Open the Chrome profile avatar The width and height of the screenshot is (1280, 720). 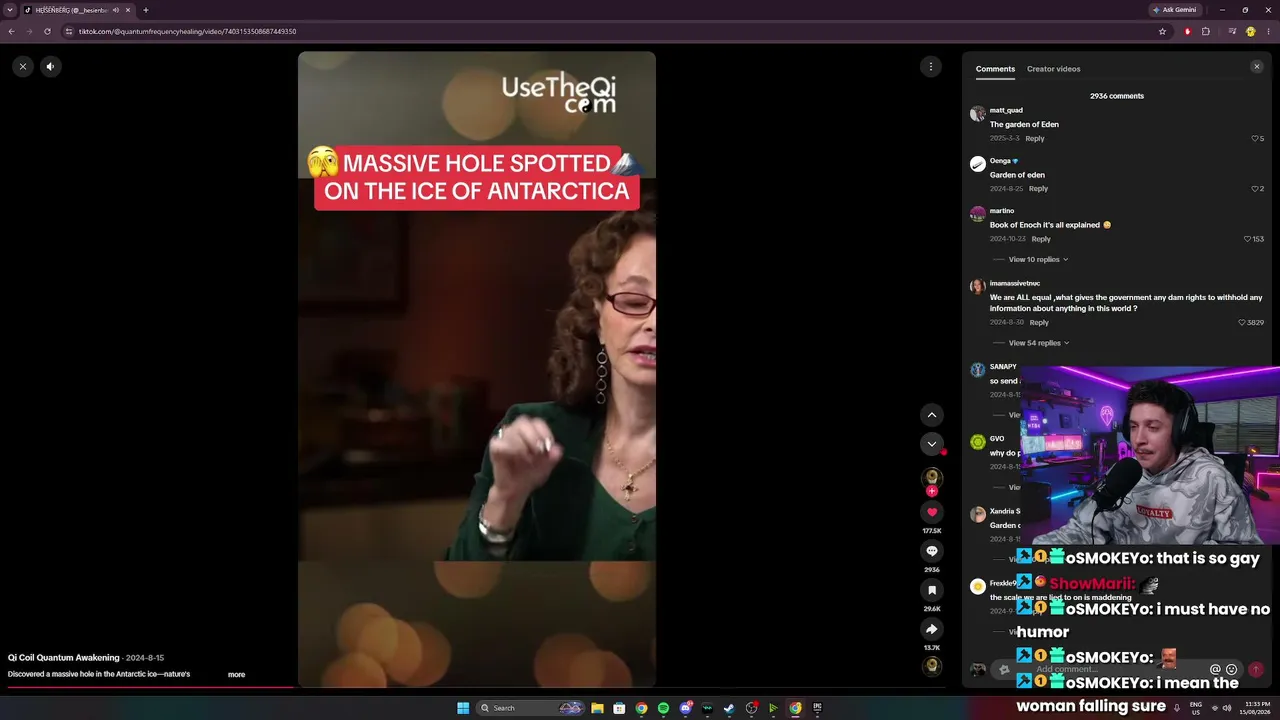1250,31
